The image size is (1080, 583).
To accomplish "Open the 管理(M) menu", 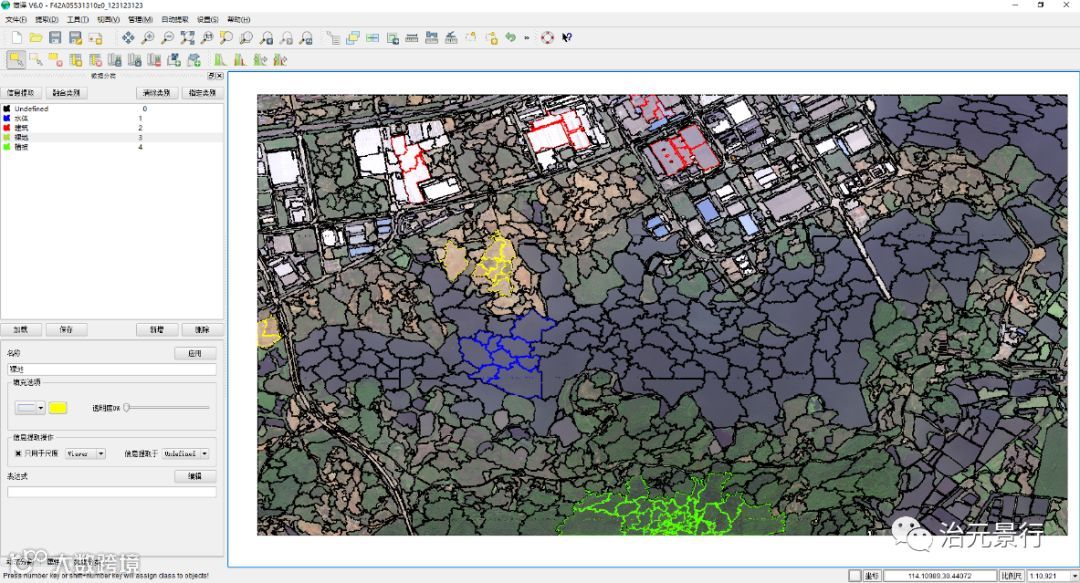I will click(140, 19).
